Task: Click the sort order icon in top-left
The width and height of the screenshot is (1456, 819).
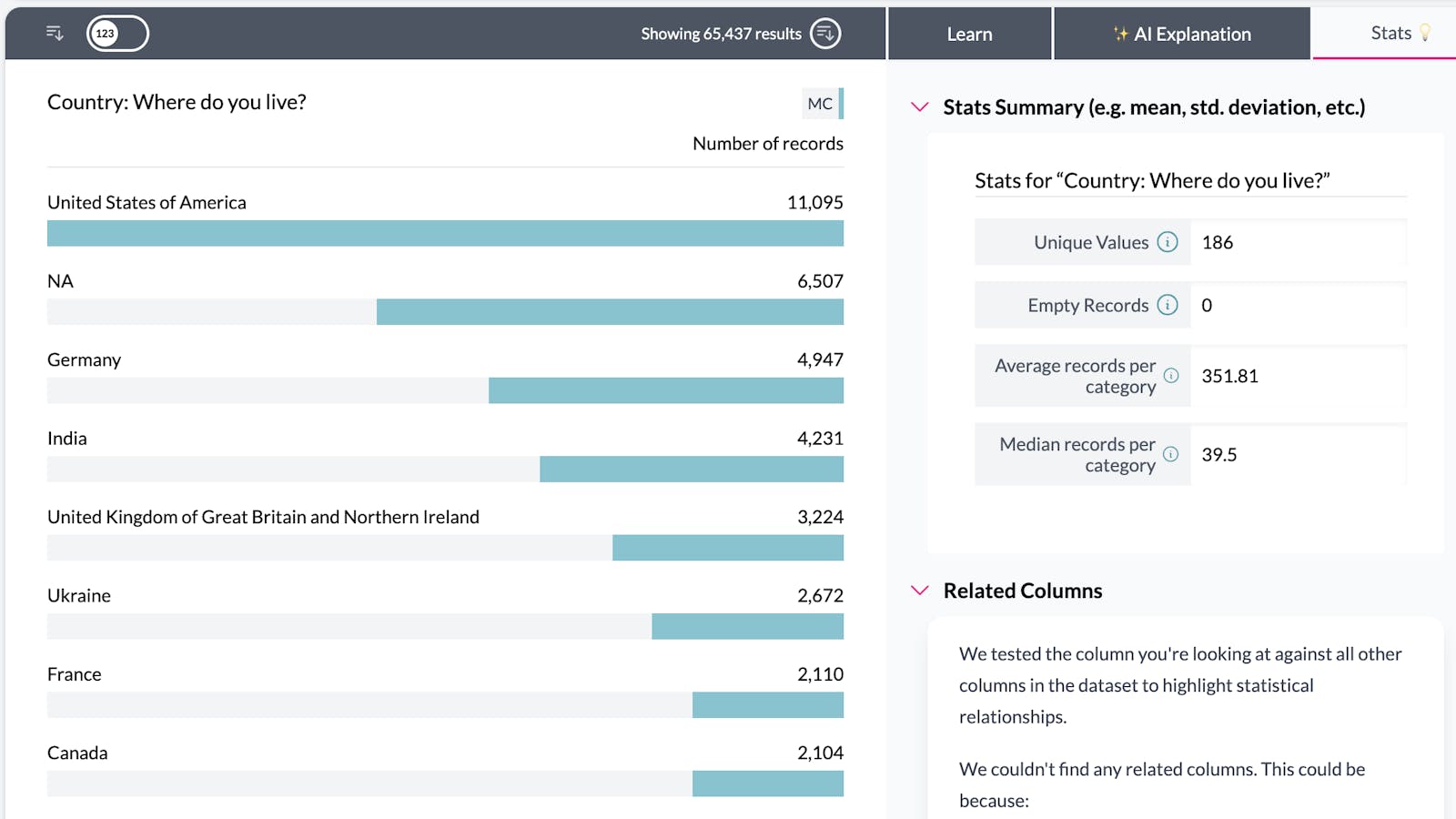Action: (x=55, y=34)
